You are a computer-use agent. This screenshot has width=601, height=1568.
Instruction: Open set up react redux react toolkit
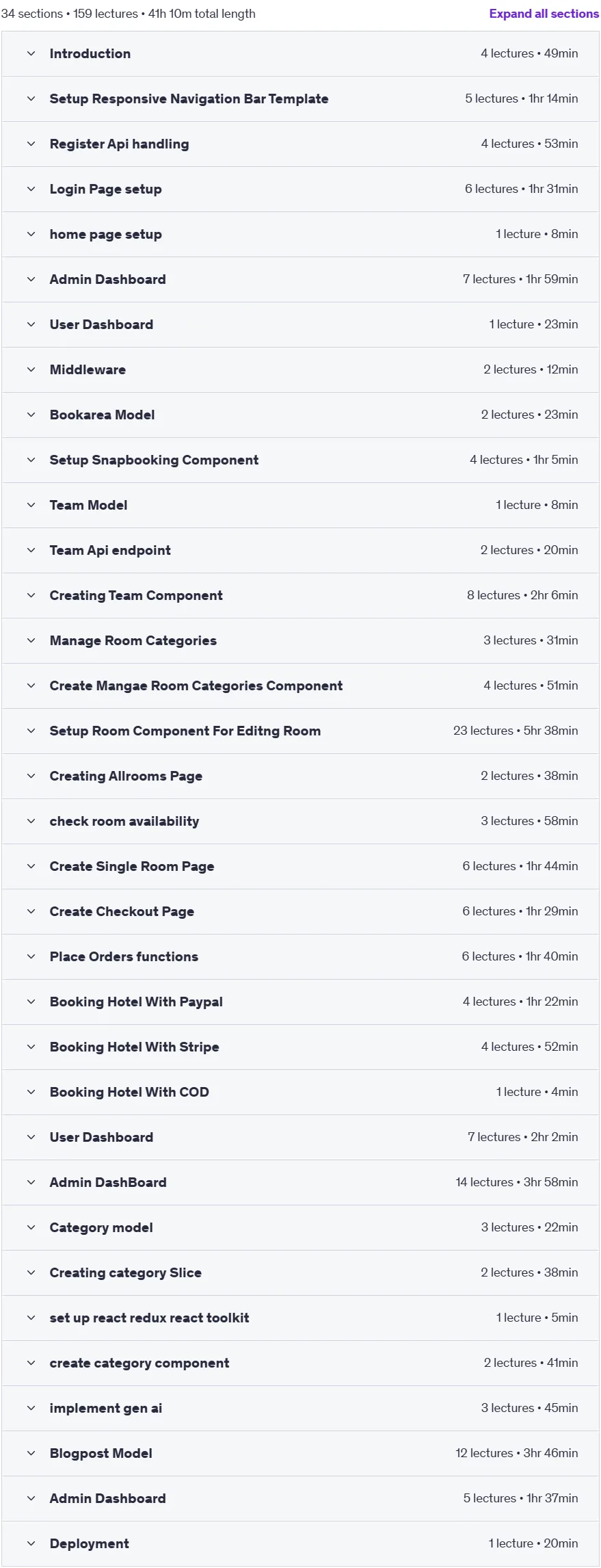pyautogui.click(x=149, y=1318)
